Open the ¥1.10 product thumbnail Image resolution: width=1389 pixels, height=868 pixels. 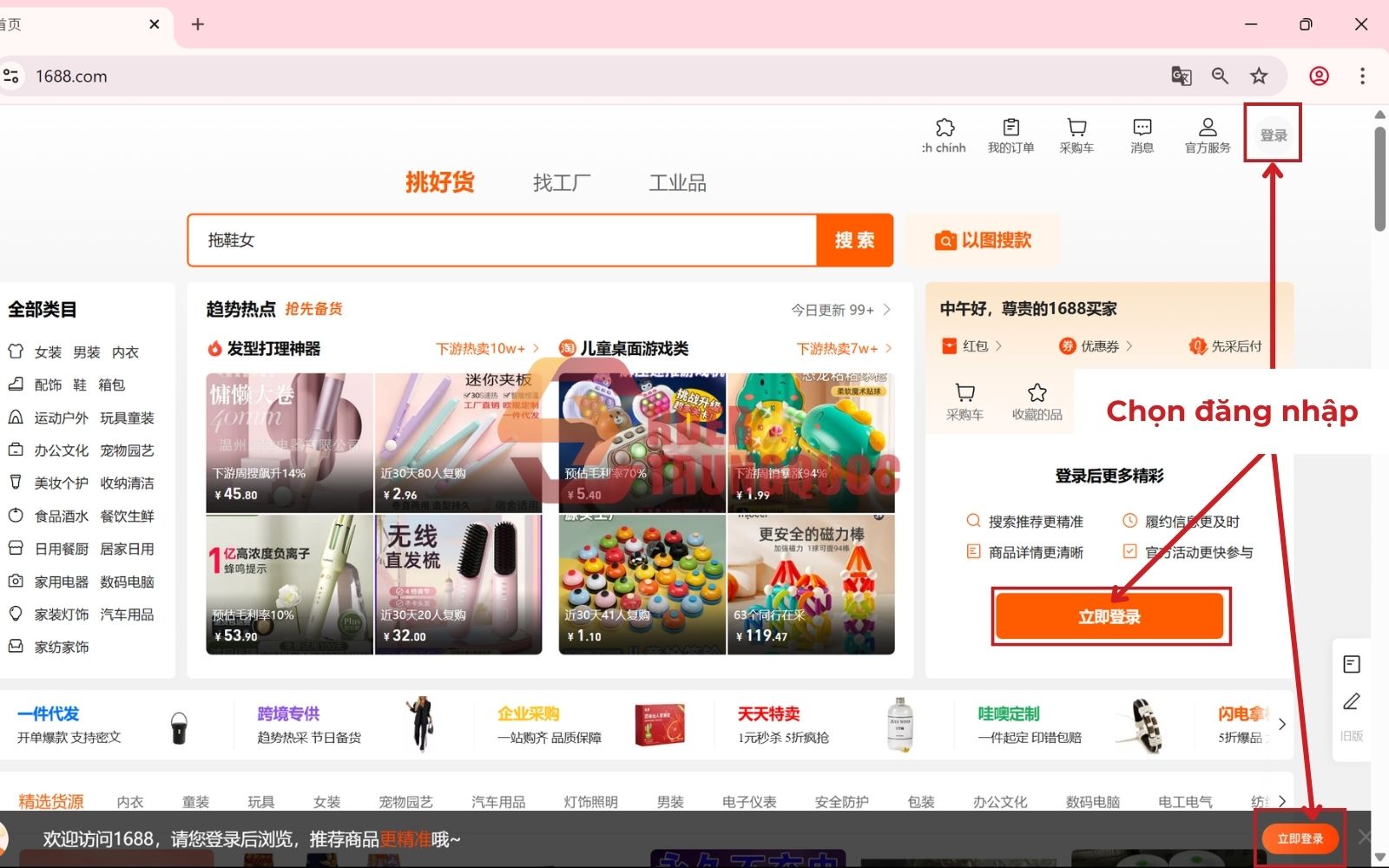pos(642,584)
